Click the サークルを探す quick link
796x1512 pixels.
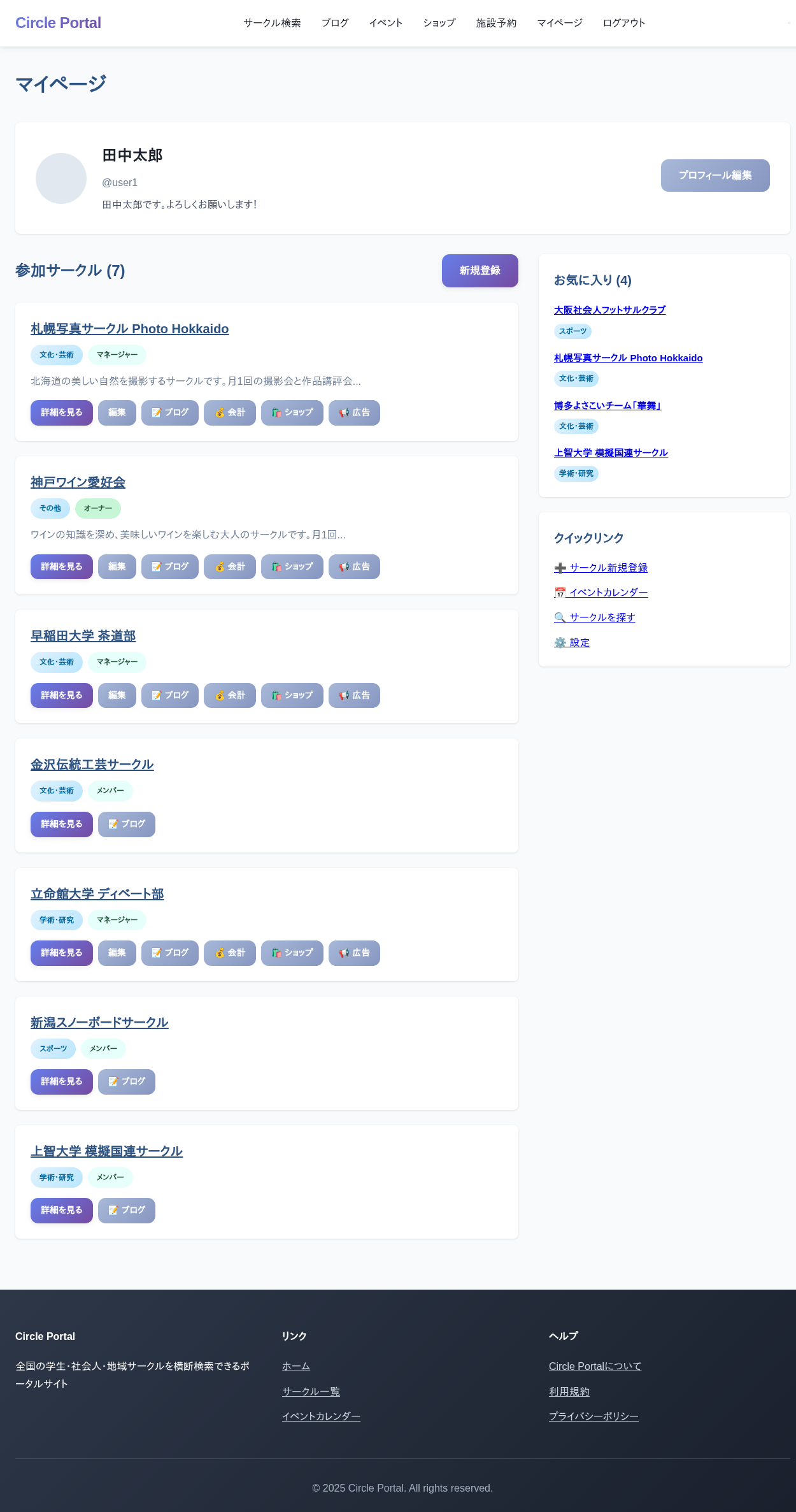point(594,617)
